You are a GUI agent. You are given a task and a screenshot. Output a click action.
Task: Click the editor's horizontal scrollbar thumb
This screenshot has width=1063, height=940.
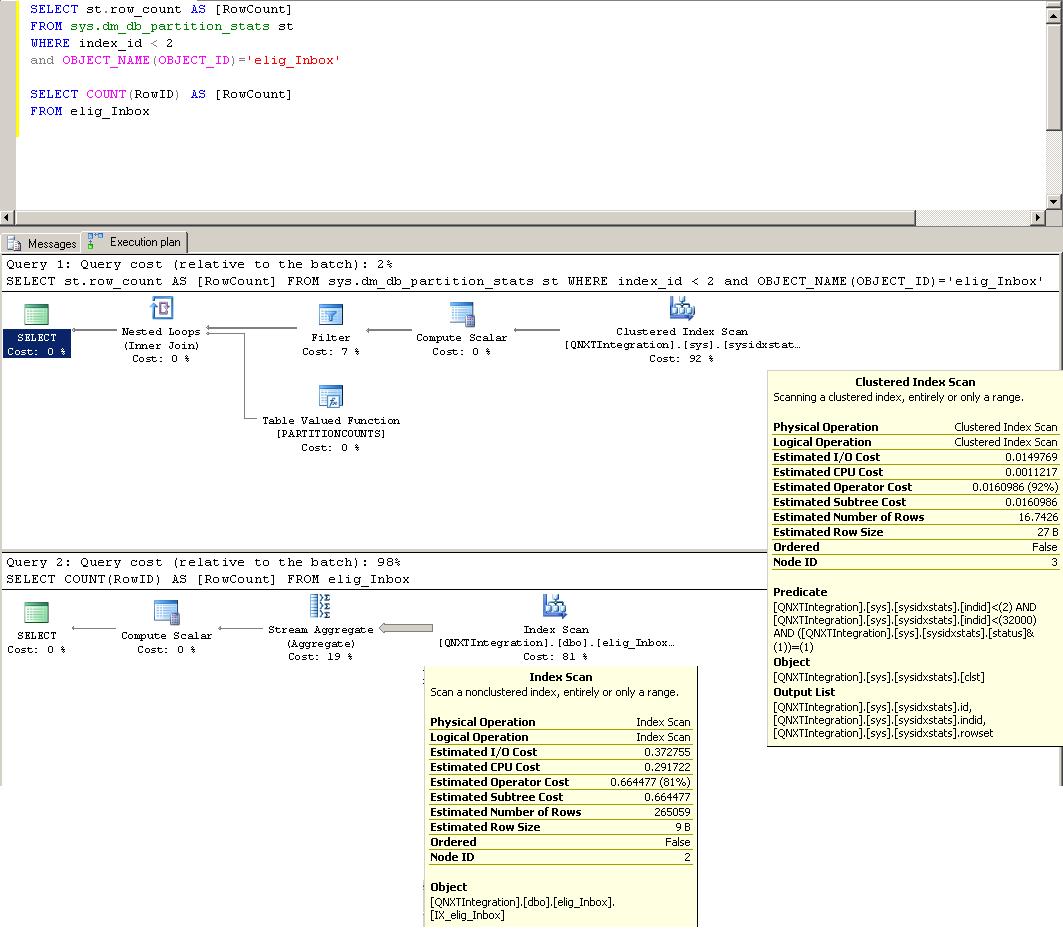465,218
